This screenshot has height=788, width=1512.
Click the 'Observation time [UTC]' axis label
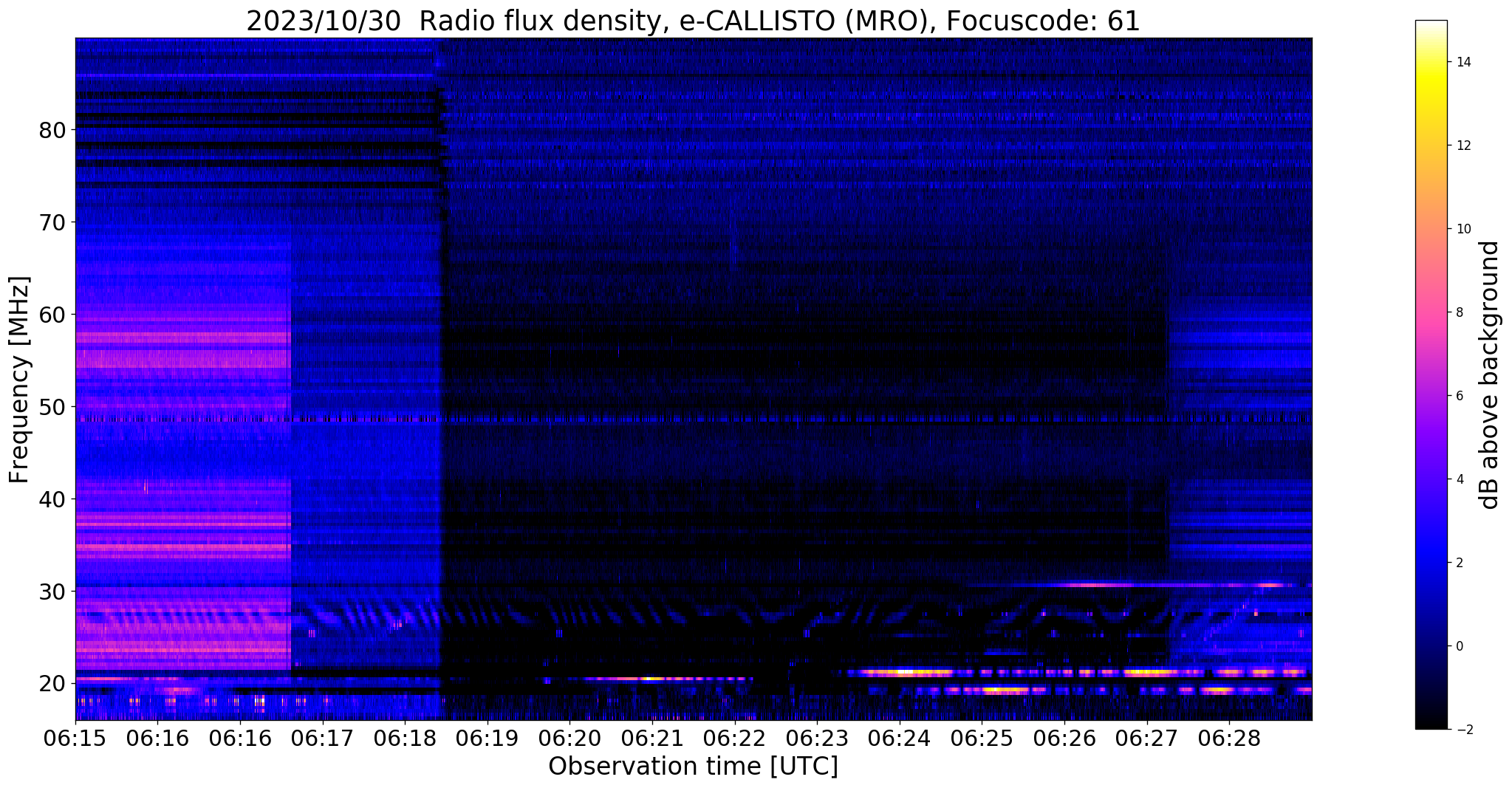693,767
